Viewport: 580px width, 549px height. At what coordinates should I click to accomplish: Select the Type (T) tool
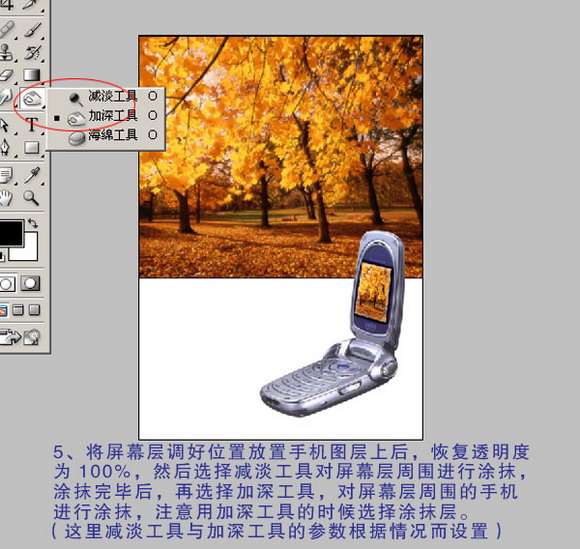click(x=32, y=124)
